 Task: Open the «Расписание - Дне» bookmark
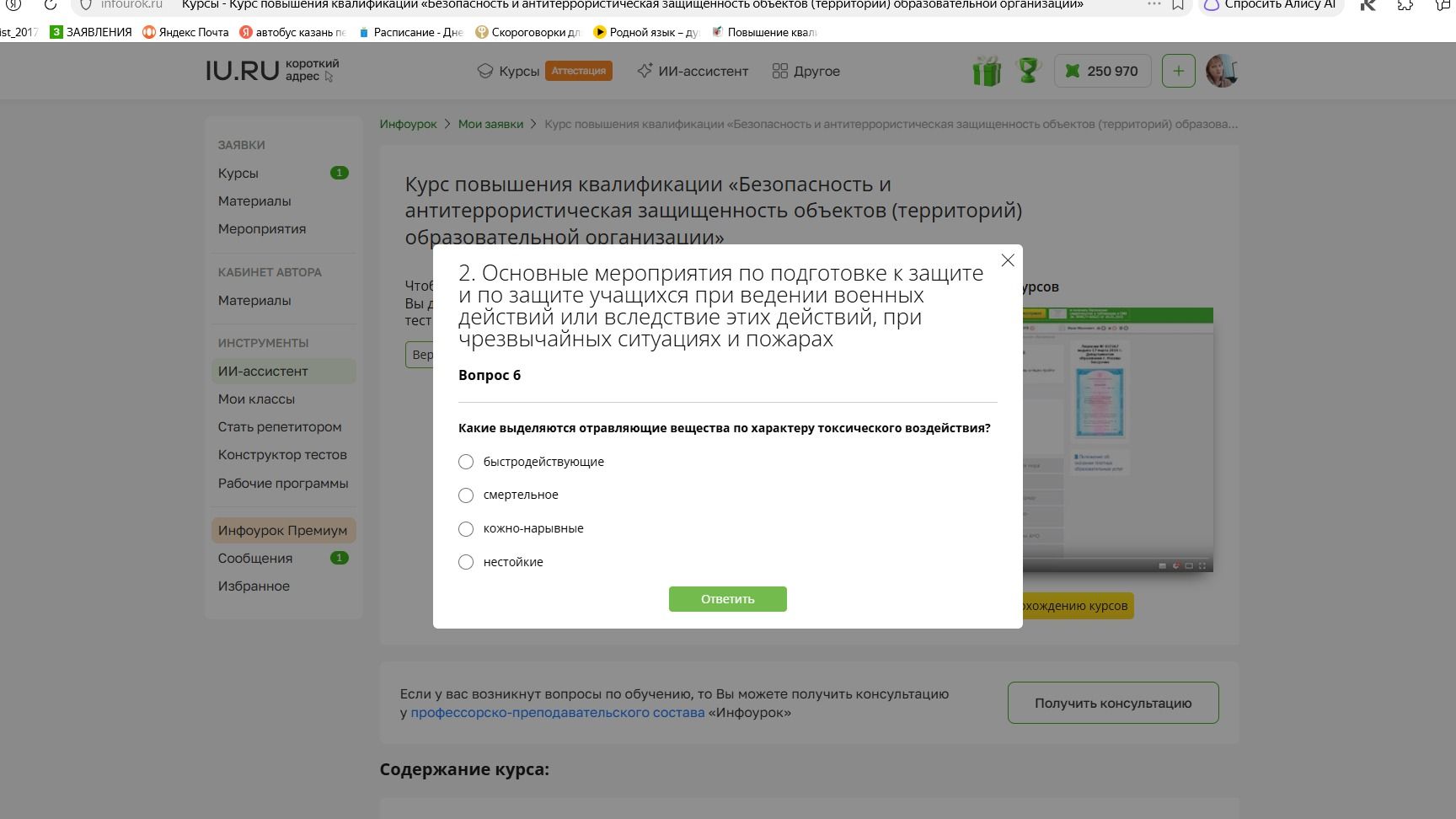(x=410, y=32)
